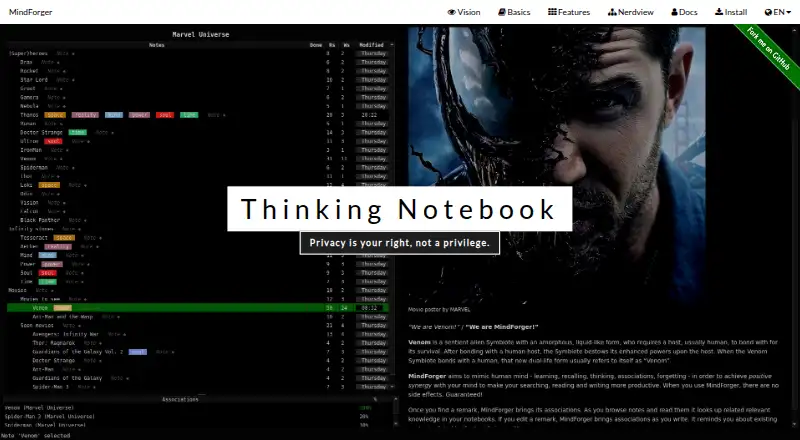
Task: Click the "Note 'Venom' selected" status text
Action: point(37,435)
